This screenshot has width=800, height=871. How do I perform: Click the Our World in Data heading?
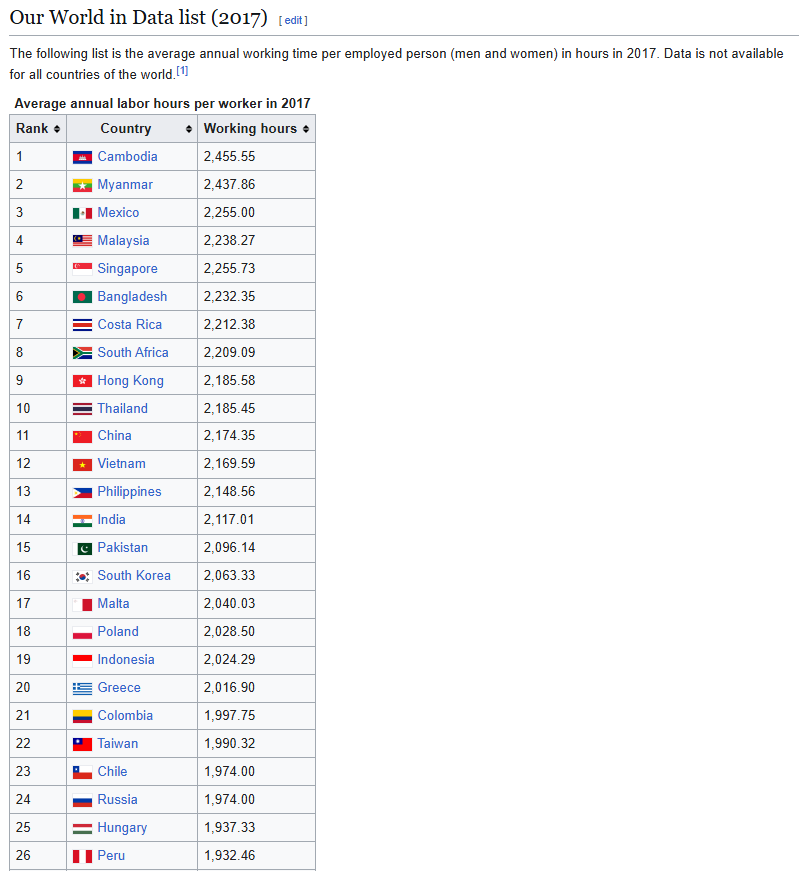pyautogui.click(x=138, y=18)
